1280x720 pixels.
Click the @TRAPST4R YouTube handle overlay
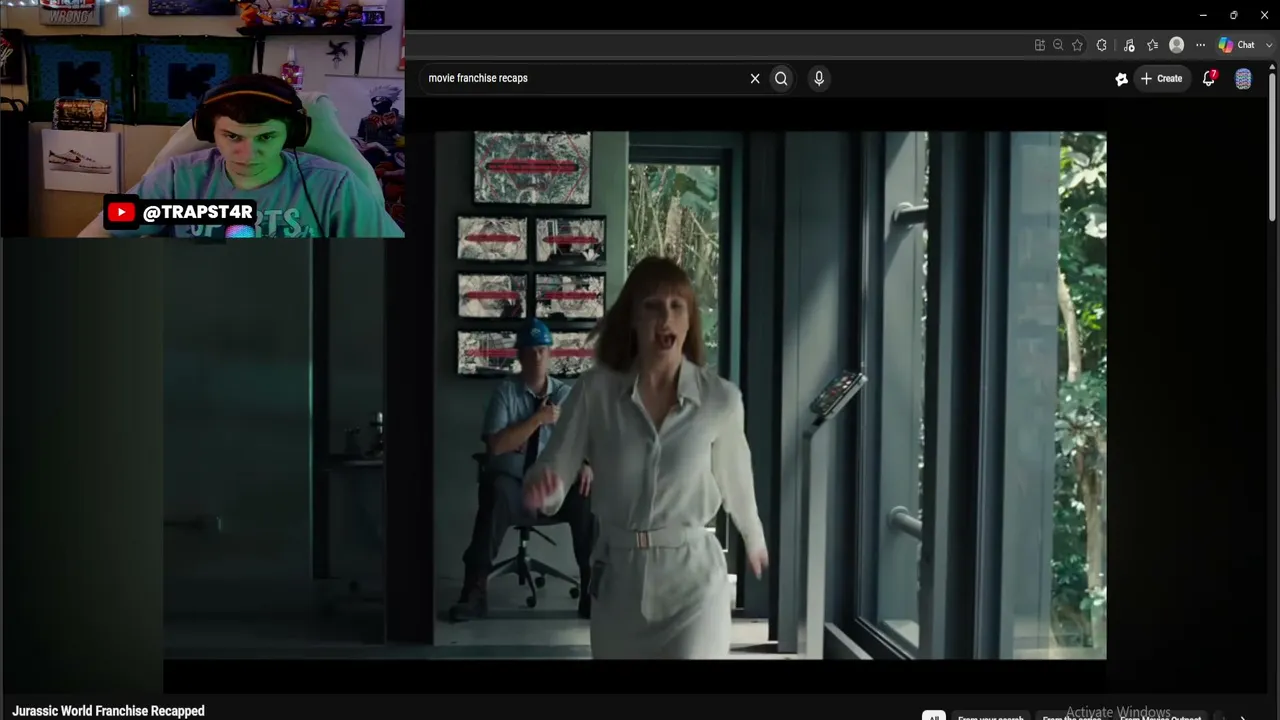pyautogui.click(x=181, y=212)
